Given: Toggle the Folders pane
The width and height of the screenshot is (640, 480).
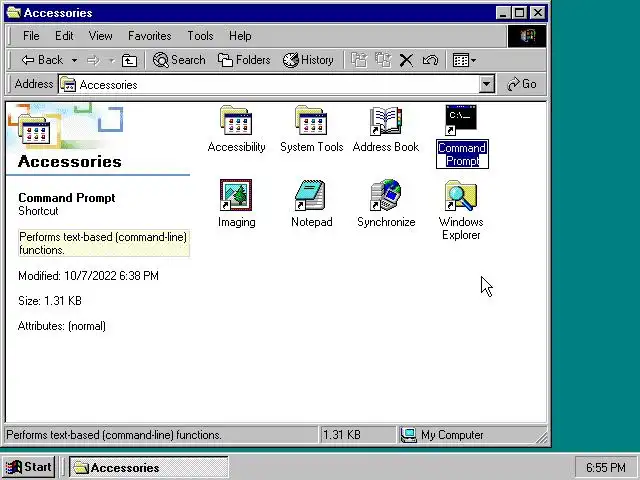Looking at the screenshot, I should coord(244,60).
